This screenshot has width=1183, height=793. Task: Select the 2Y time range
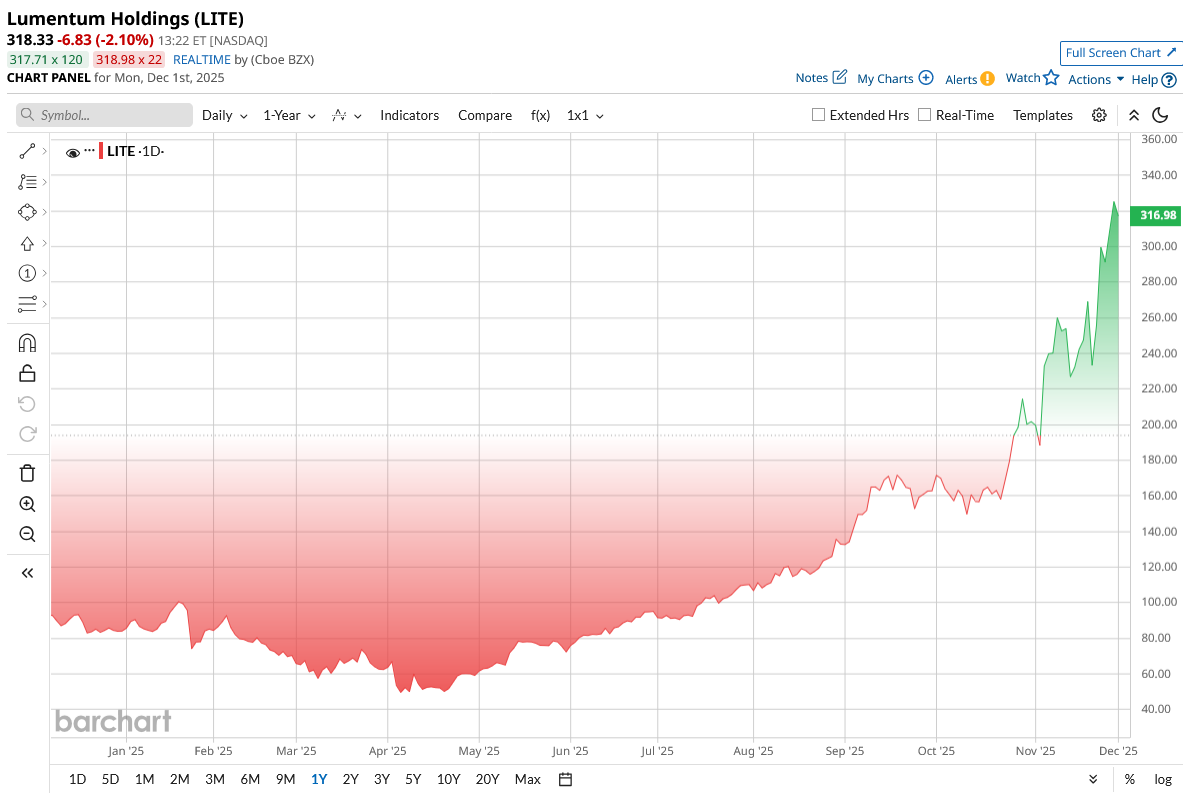point(351,779)
